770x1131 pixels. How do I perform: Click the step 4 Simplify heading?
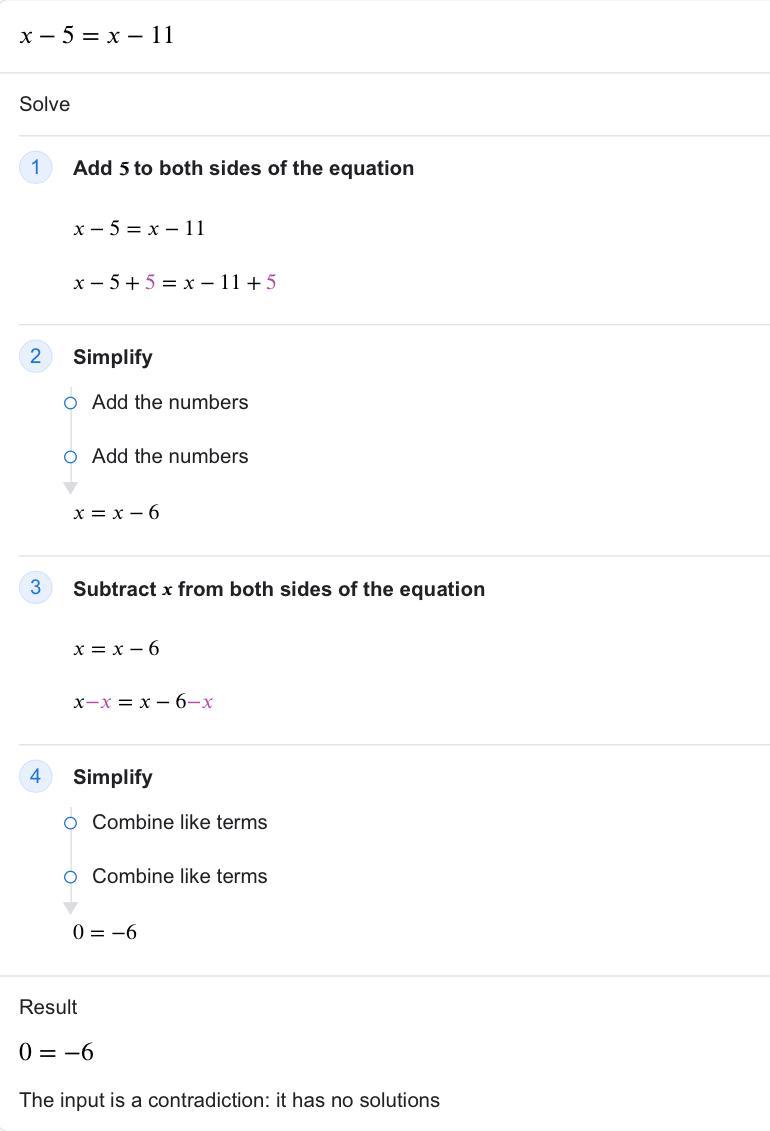[112, 777]
